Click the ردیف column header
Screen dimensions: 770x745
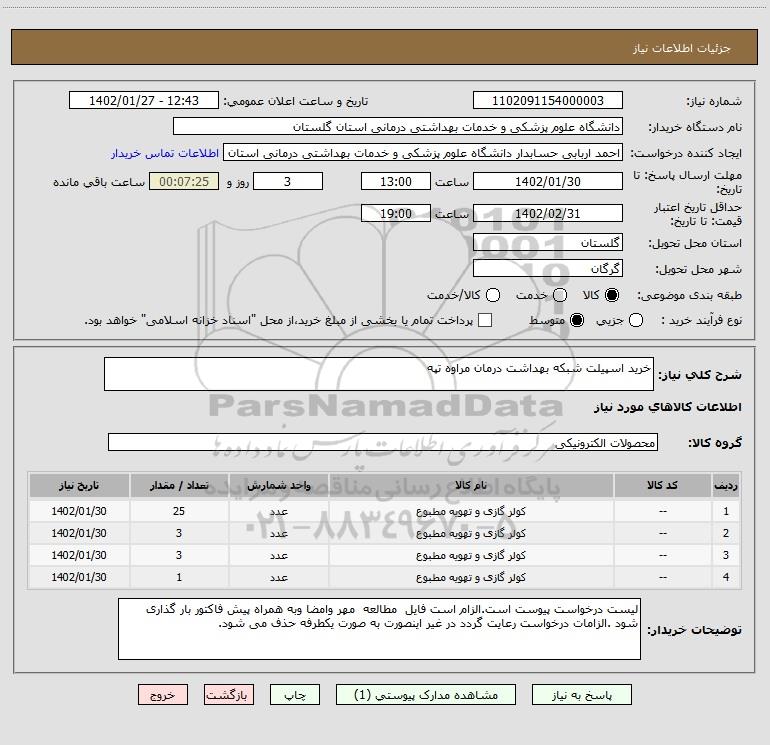(x=726, y=485)
